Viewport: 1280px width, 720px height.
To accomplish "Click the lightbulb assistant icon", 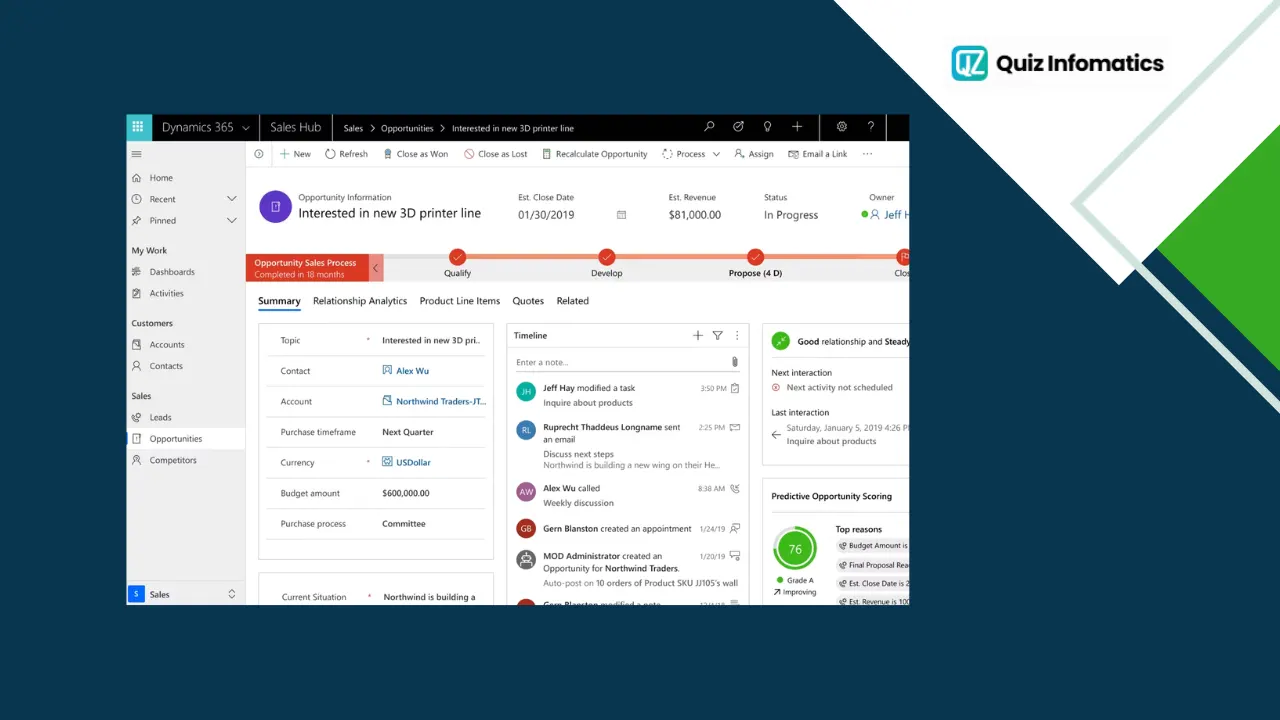I will coord(767,127).
